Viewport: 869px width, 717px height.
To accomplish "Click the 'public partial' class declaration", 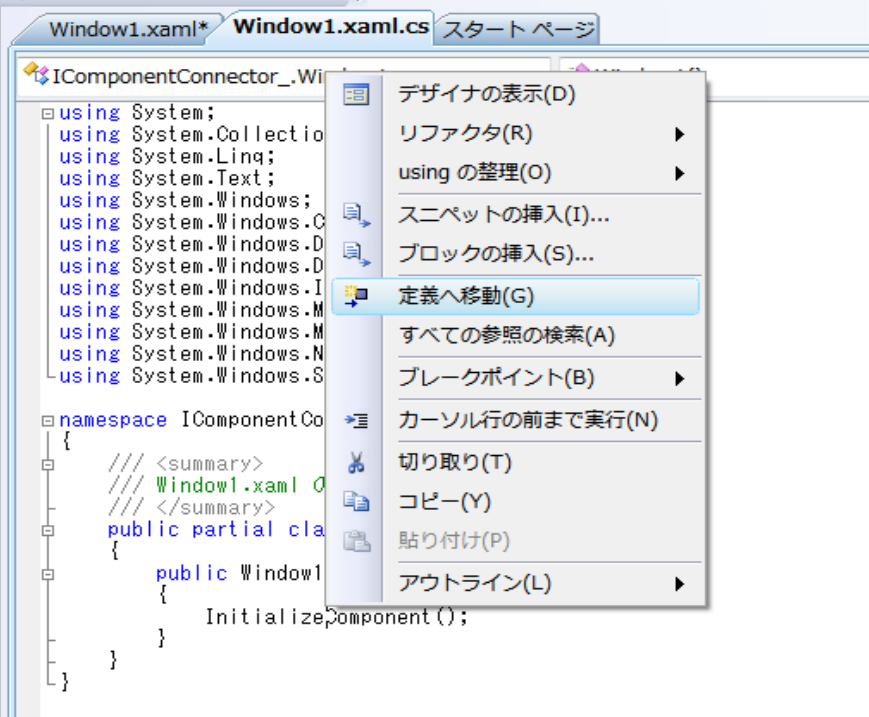I will [190, 530].
